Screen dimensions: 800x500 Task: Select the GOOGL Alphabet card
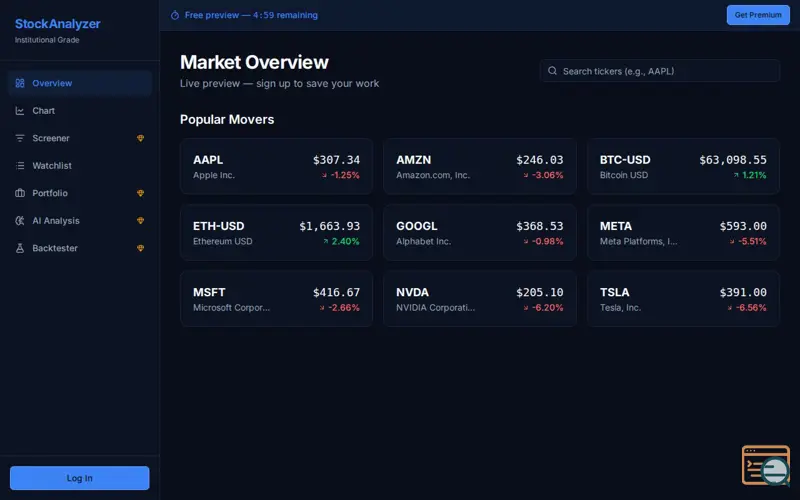[480, 233]
